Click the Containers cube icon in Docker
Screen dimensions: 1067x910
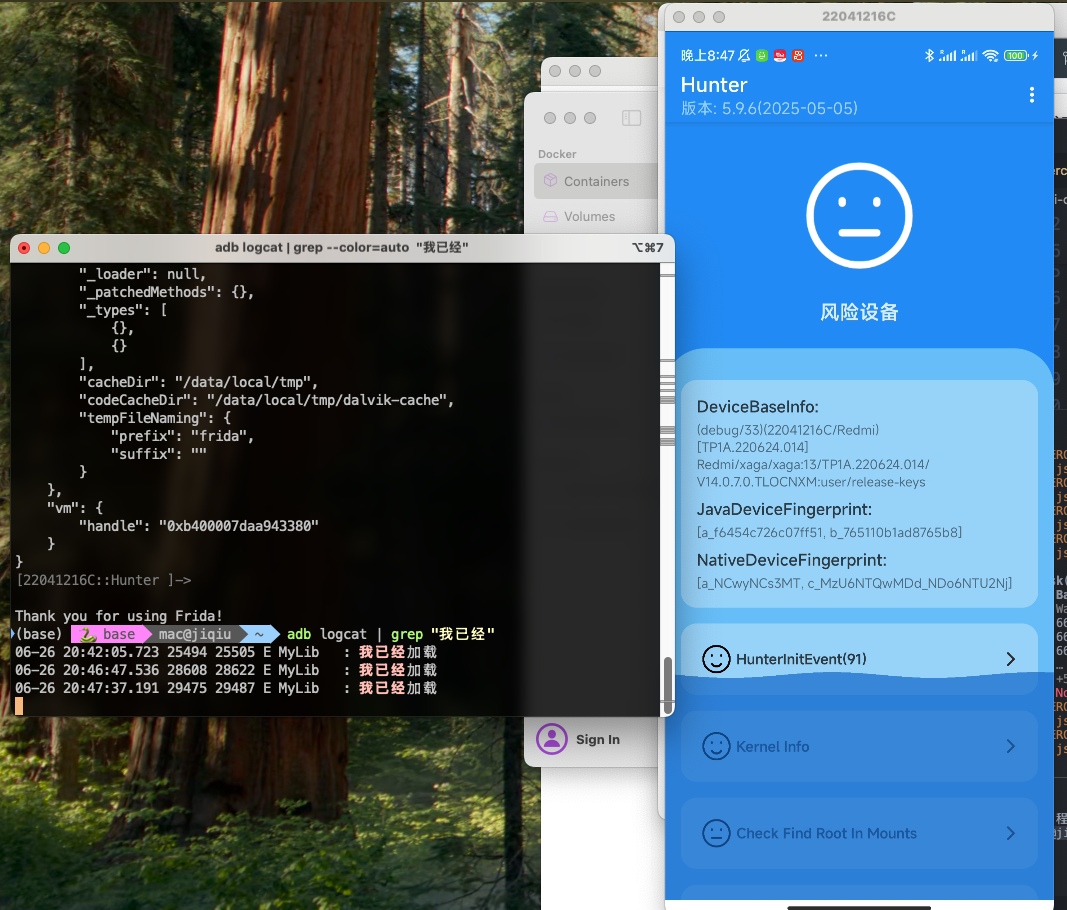click(550, 181)
